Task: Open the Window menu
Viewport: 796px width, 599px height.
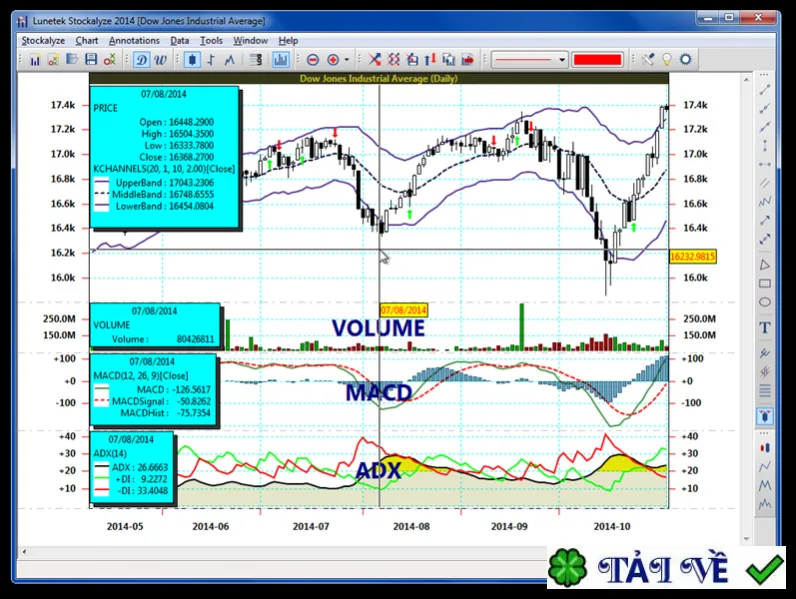Action: pyautogui.click(x=250, y=41)
